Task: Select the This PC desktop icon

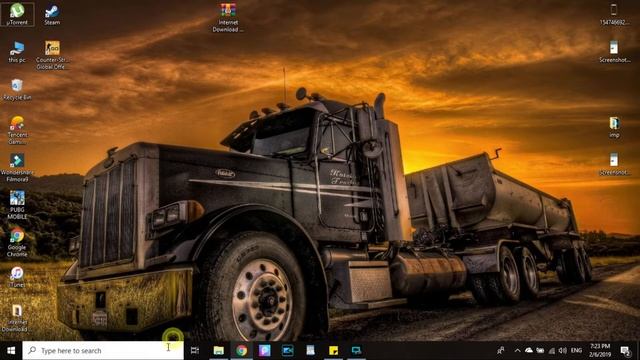Action: click(x=17, y=52)
